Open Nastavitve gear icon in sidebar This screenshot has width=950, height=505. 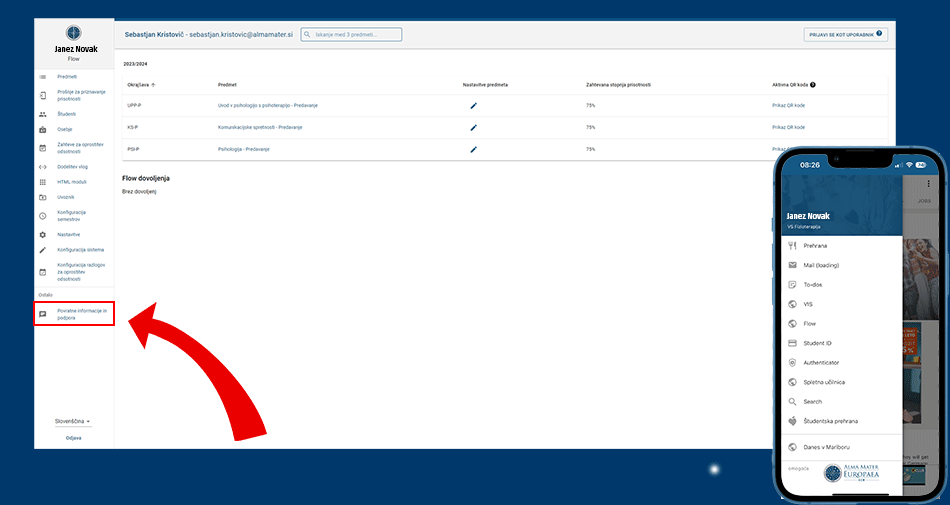pos(42,234)
